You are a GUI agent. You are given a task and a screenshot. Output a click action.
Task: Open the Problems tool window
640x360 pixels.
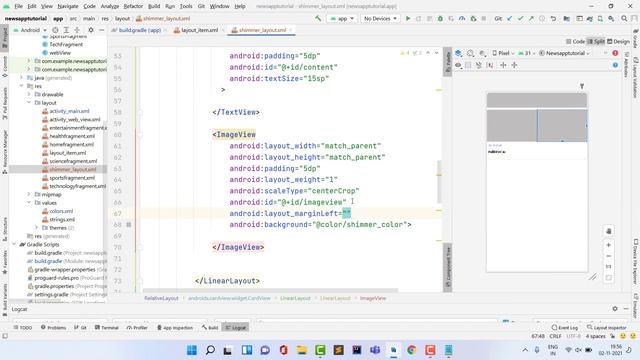(x=53, y=327)
